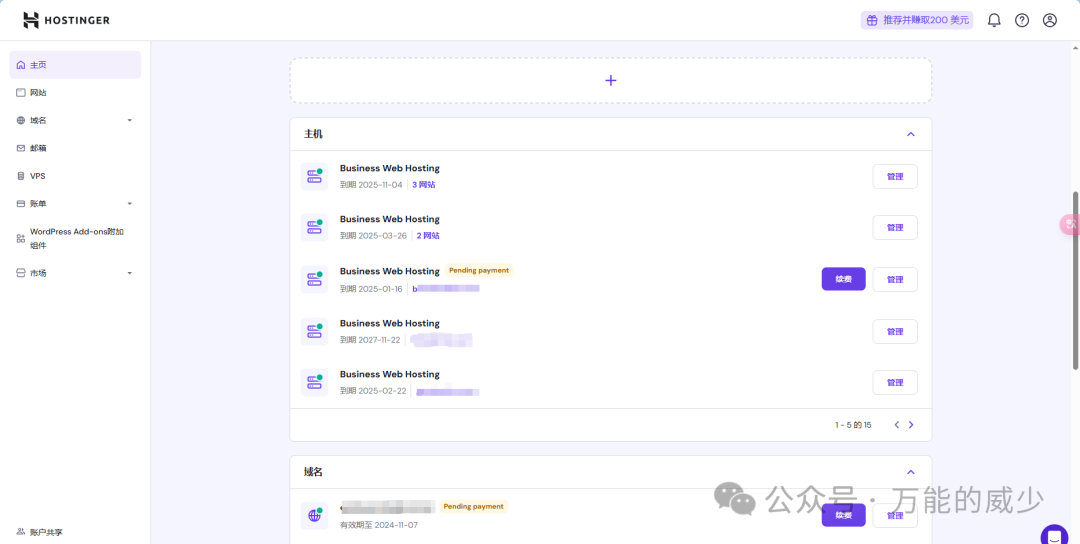Click 管理 for hosting expiring 2025-11-04
The height and width of the screenshot is (544, 1080).
(x=895, y=176)
